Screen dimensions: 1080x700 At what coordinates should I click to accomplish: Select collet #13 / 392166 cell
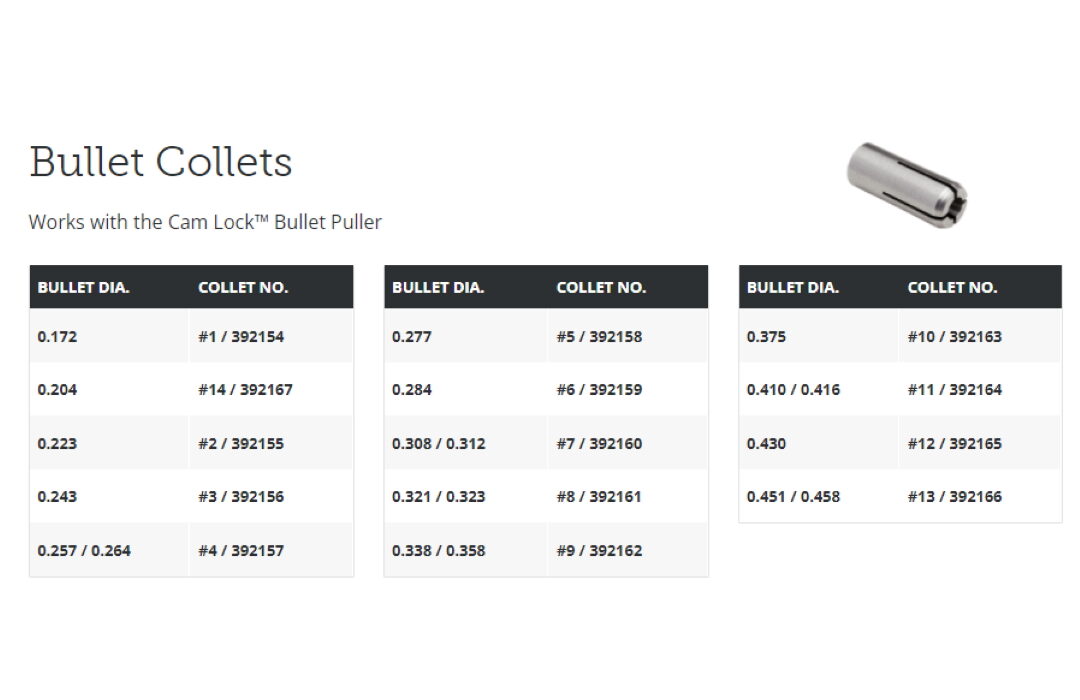954,497
